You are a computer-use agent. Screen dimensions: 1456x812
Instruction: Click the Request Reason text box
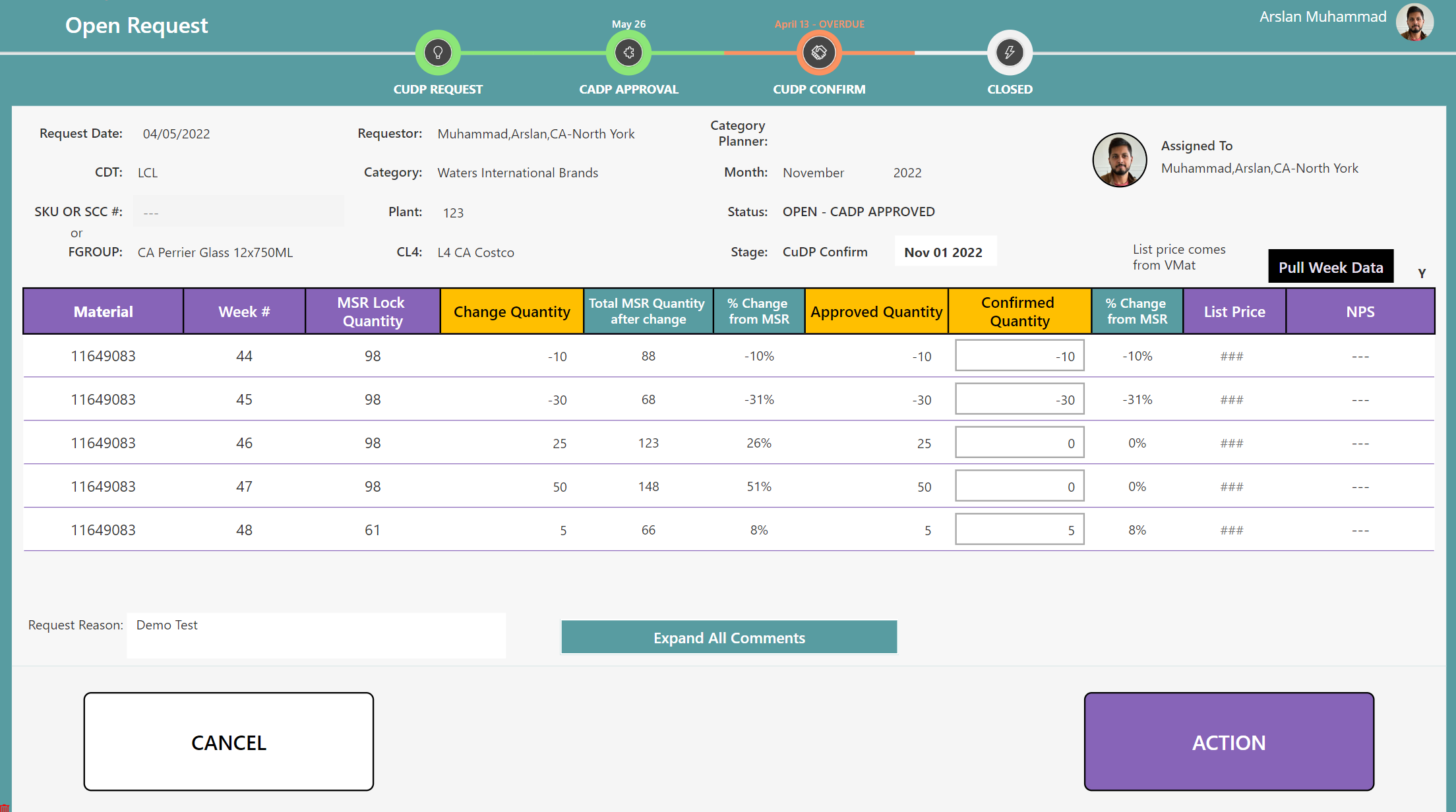point(317,635)
